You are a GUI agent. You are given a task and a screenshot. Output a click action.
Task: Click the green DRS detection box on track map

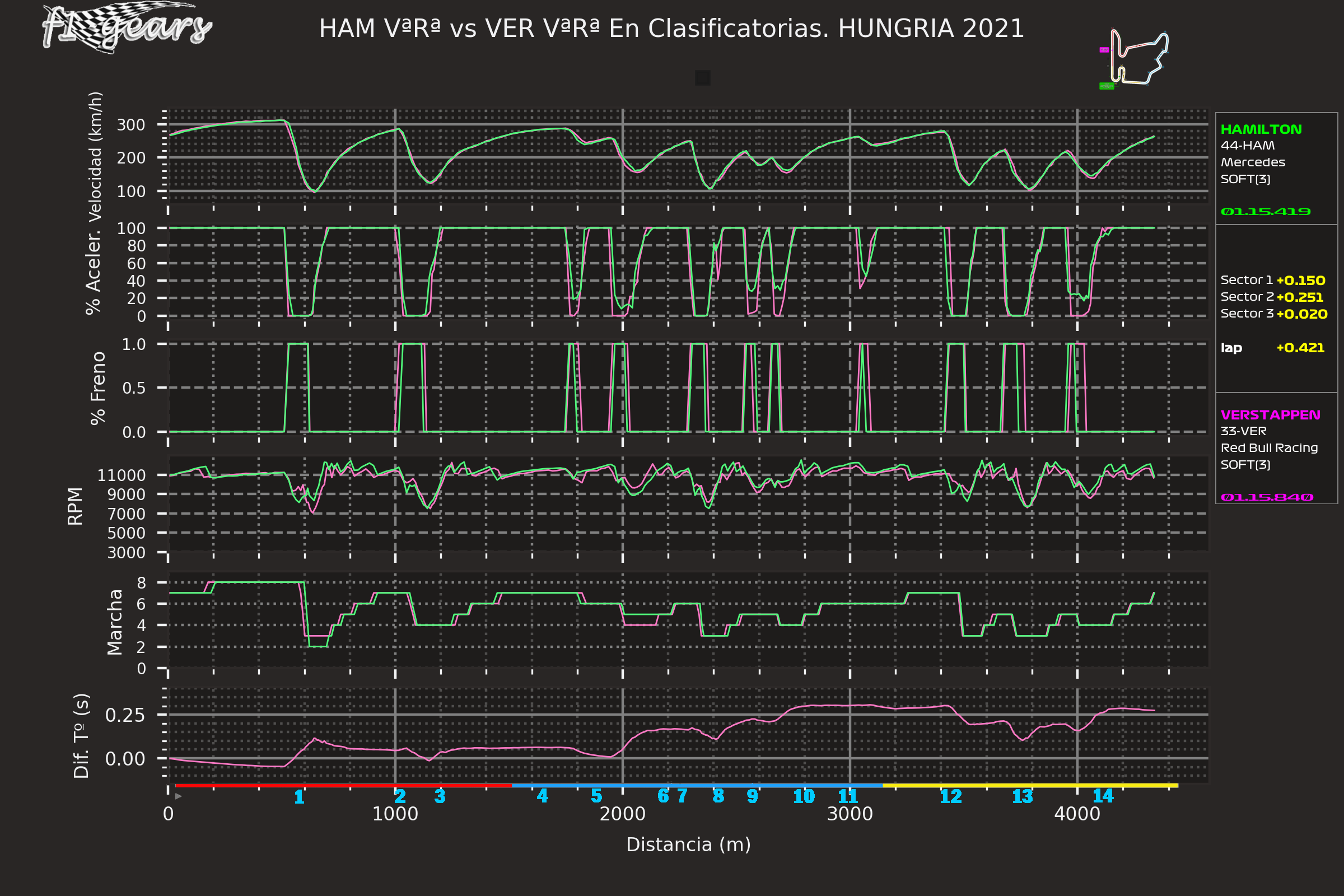tap(1107, 86)
